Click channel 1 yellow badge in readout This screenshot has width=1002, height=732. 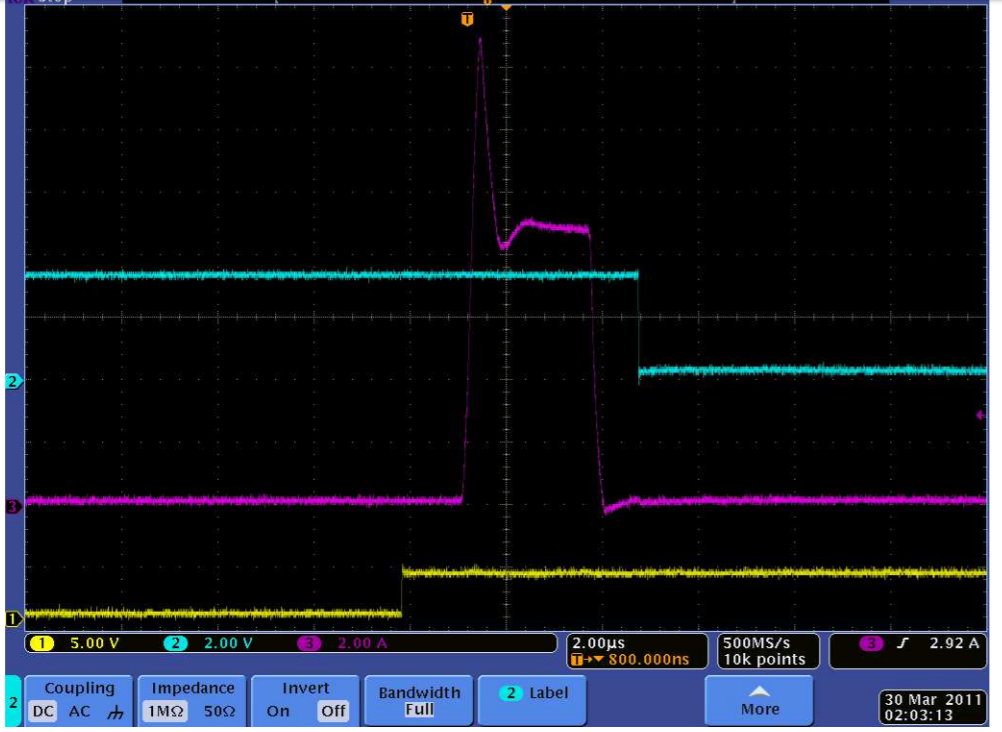pos(42,643)
